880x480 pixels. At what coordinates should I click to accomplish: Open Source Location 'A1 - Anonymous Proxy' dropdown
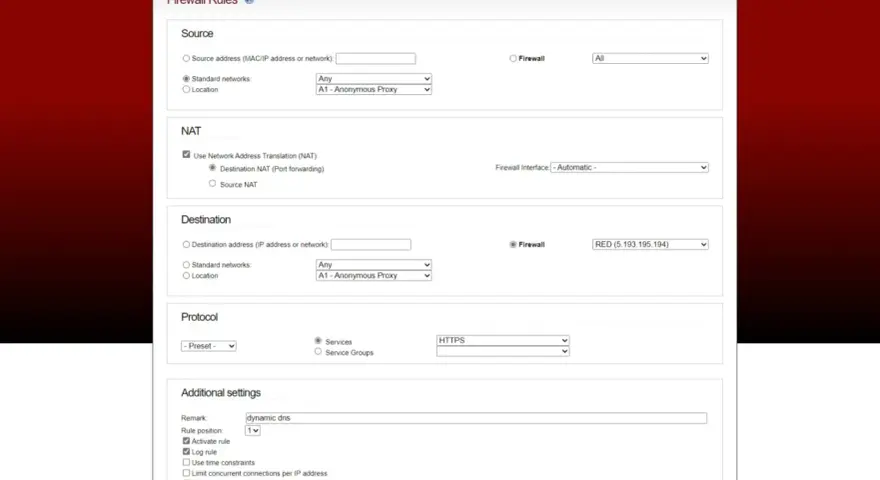coord(373,89)
